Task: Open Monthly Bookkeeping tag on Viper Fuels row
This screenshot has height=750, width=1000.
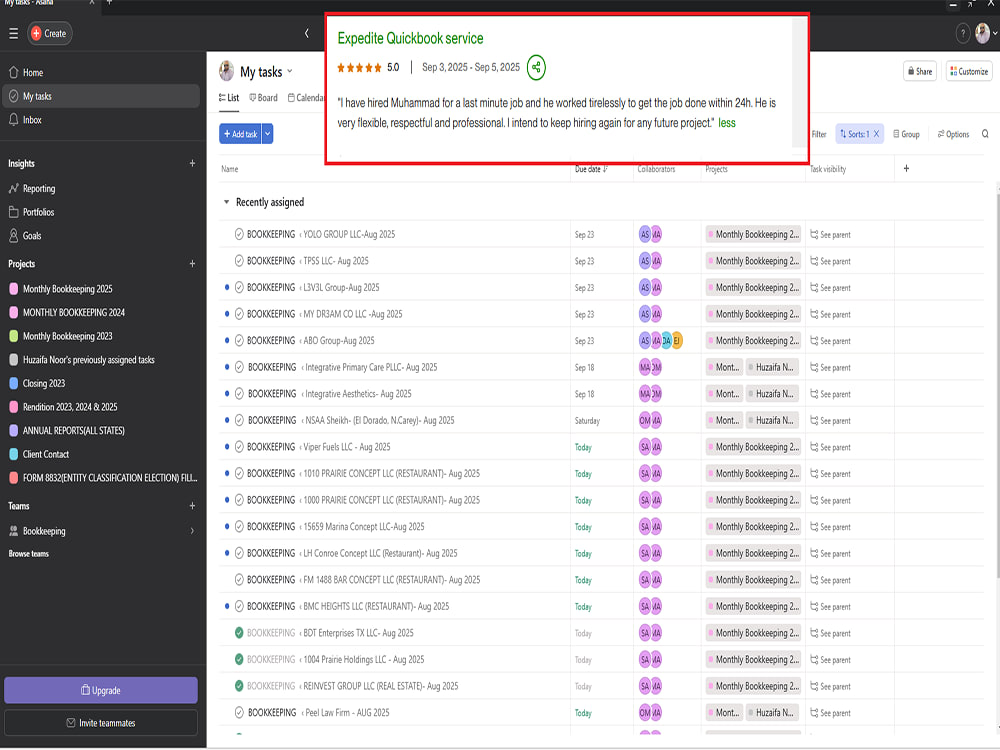Action: click(754, 447)
